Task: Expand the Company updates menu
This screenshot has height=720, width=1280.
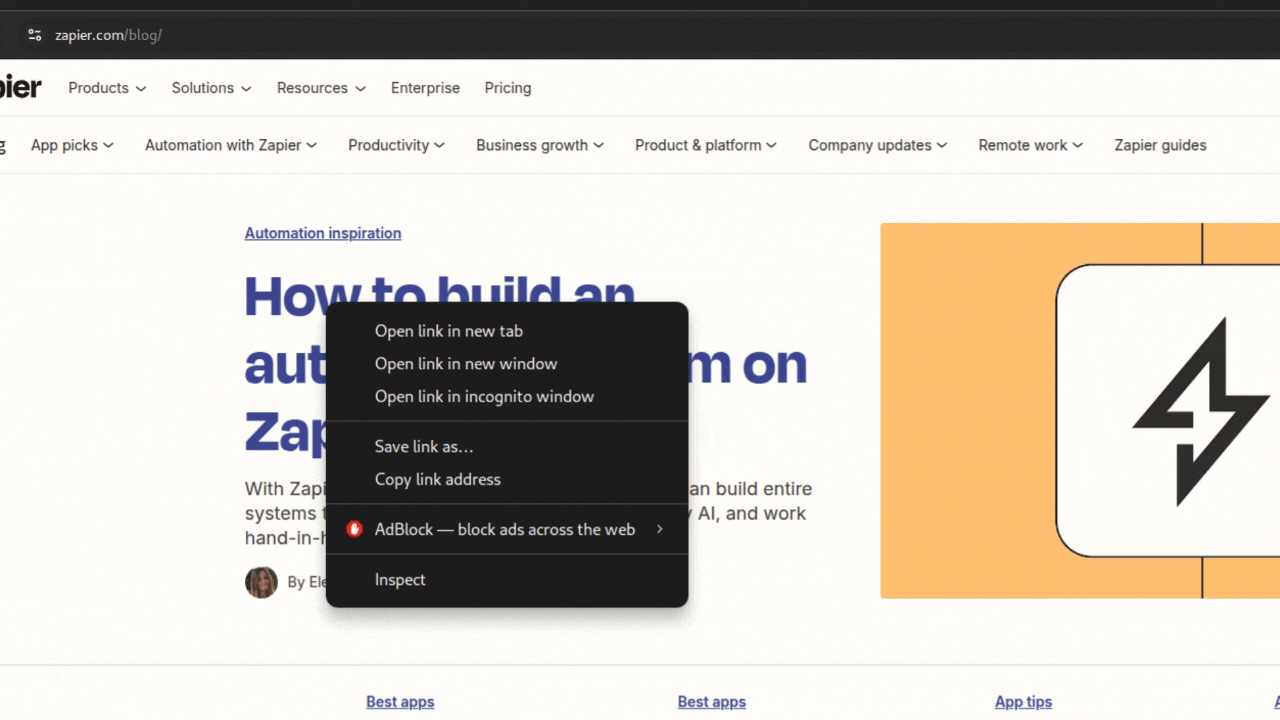Action: click(878, 145)
